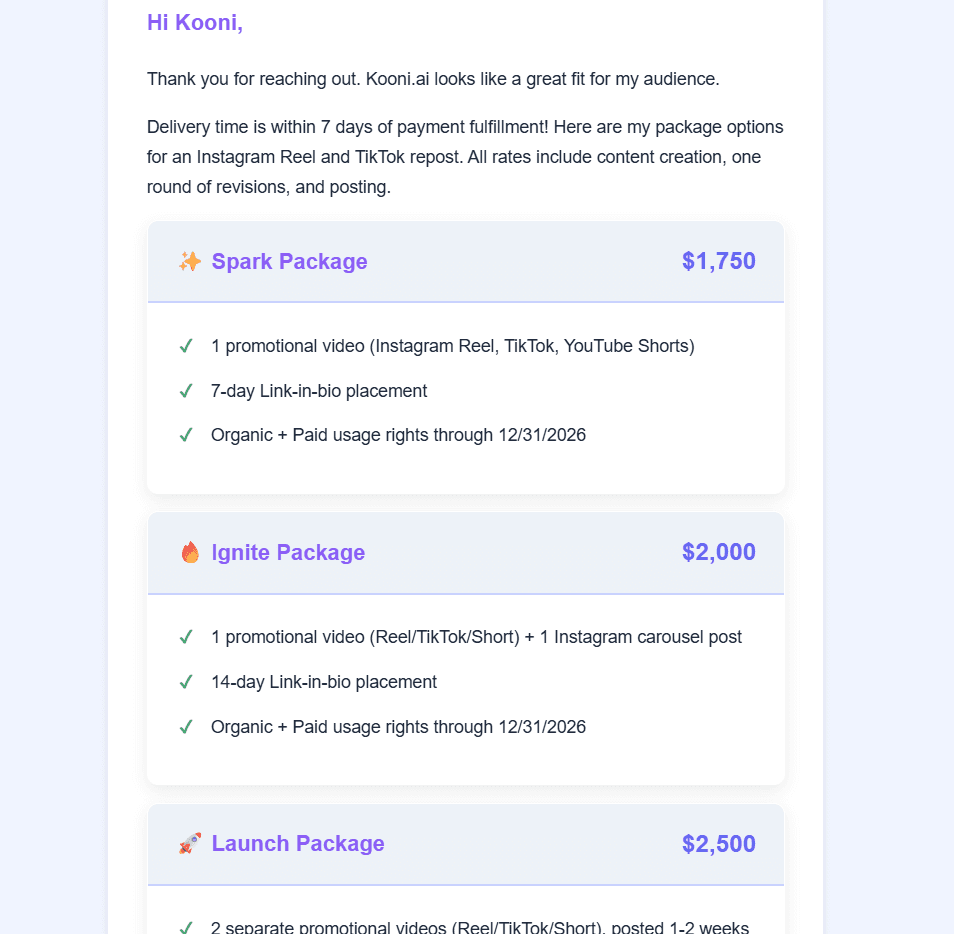The image size is (954, 934).
Task: Select the Launch Package heading
Action: [x=298, y=844]
